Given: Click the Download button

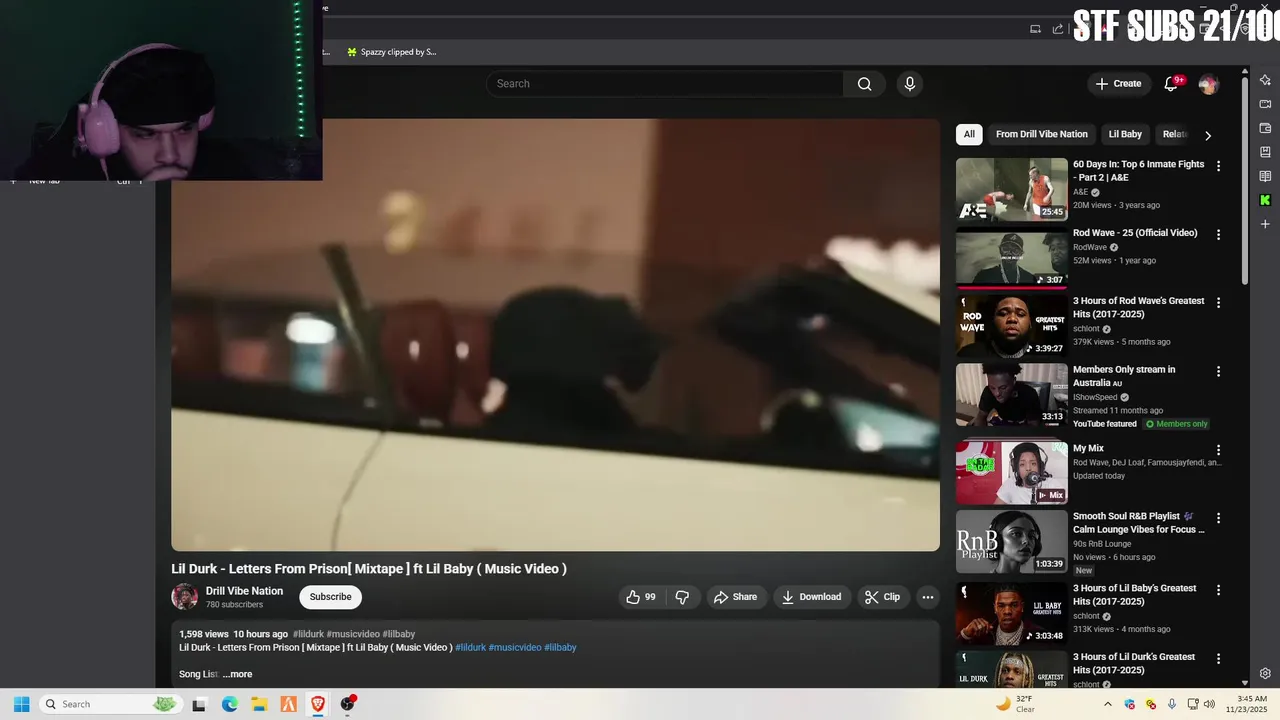Looking at the screenshot, I should (x=812, y=597).
